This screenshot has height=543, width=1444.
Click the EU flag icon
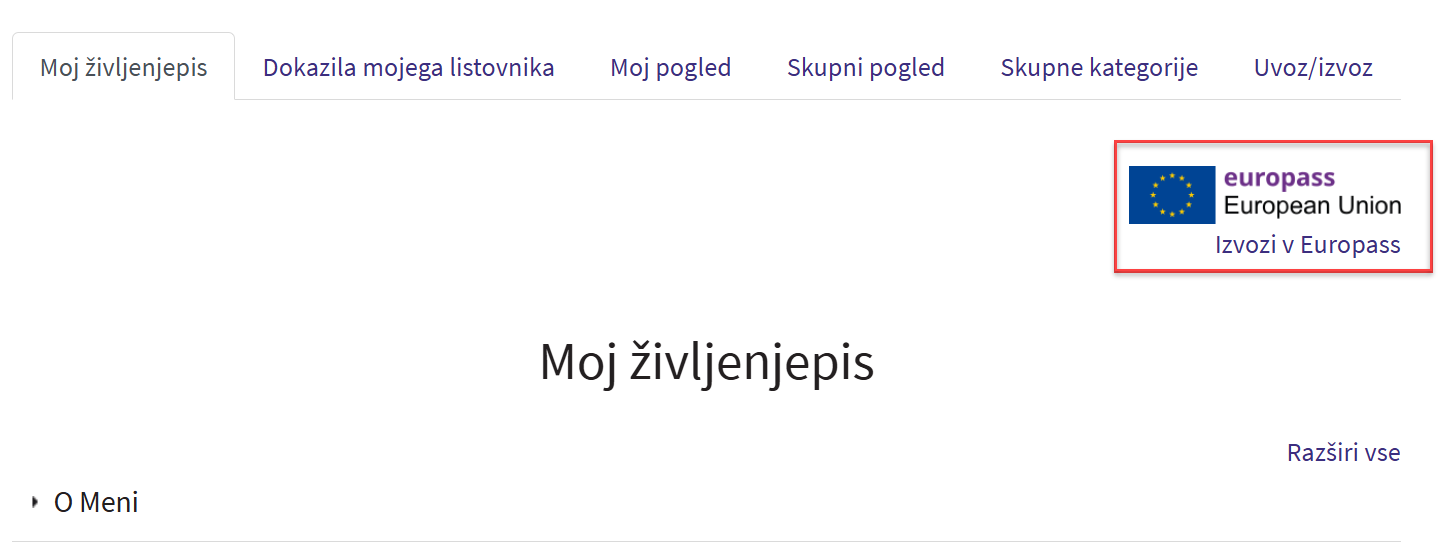click(x=1171, y=195)
